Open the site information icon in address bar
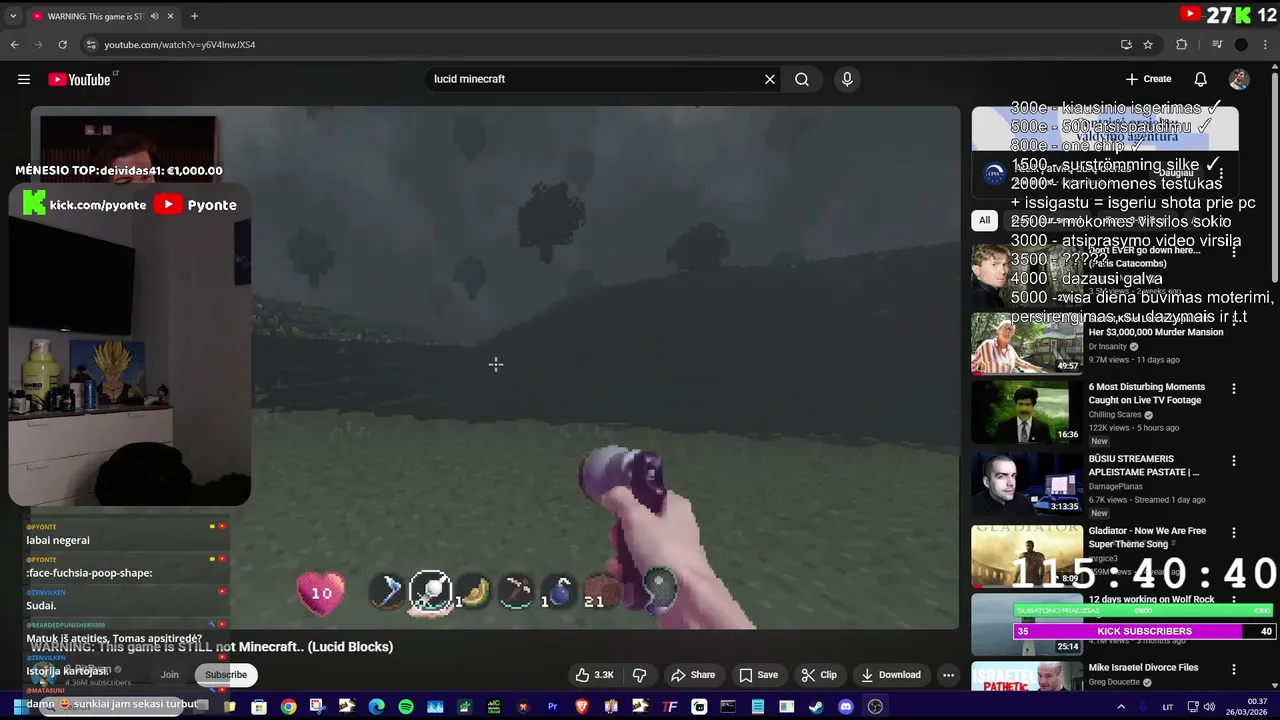Screen dimensions: 1280x720 click(x=91, y=44)
